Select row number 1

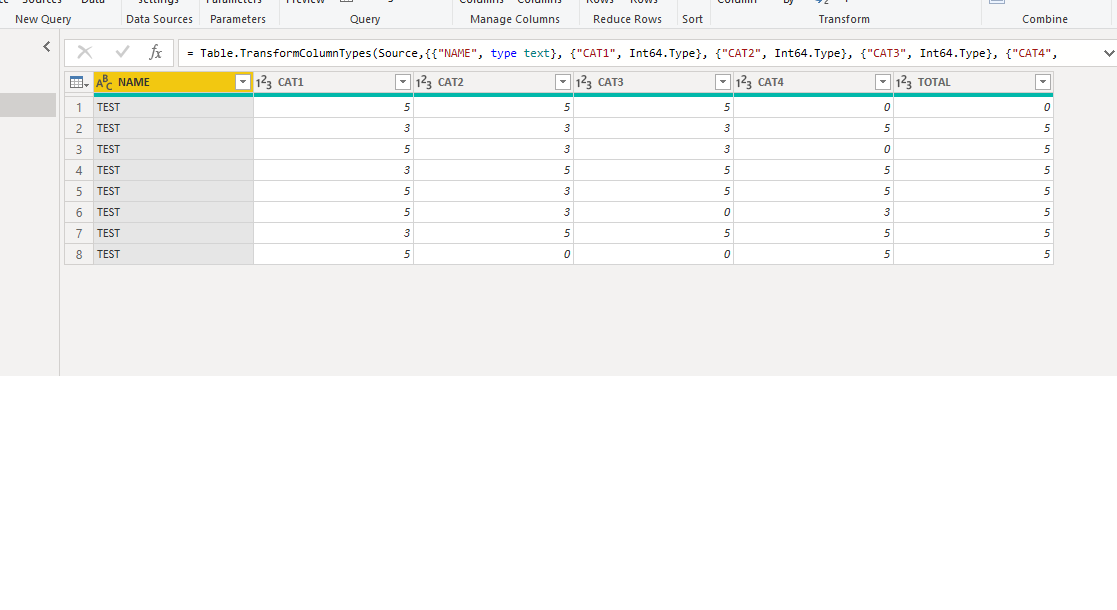(x=79, y=108)
